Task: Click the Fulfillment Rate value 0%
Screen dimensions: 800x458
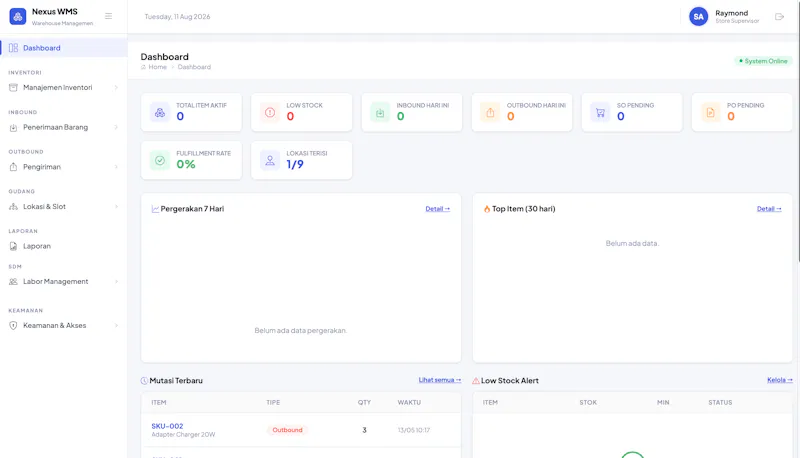Action: (x=186, y=164)
